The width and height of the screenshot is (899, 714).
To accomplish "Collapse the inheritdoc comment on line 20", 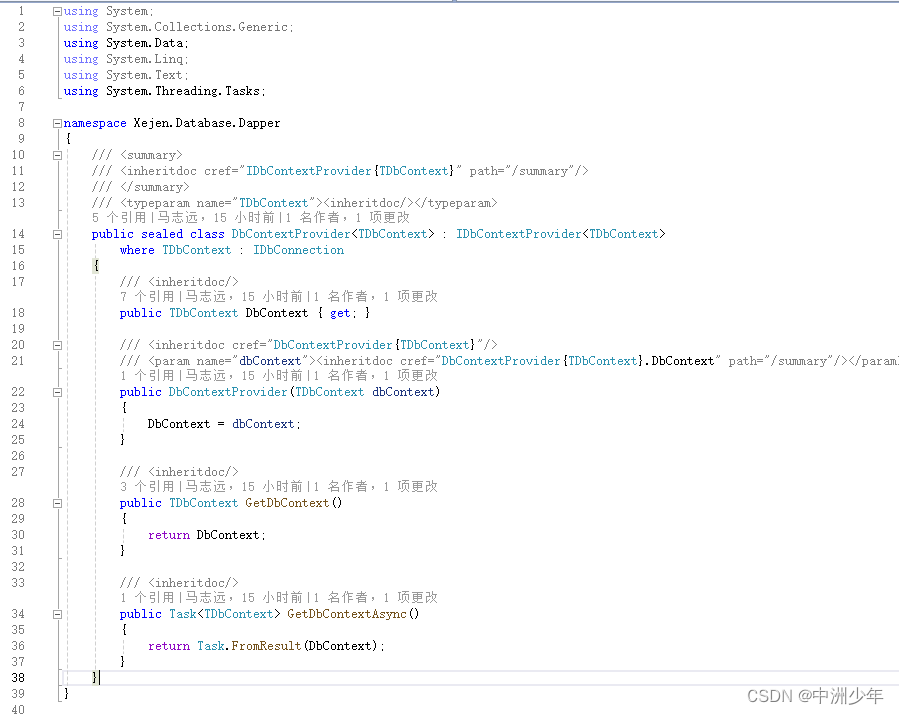I will 57,344.
